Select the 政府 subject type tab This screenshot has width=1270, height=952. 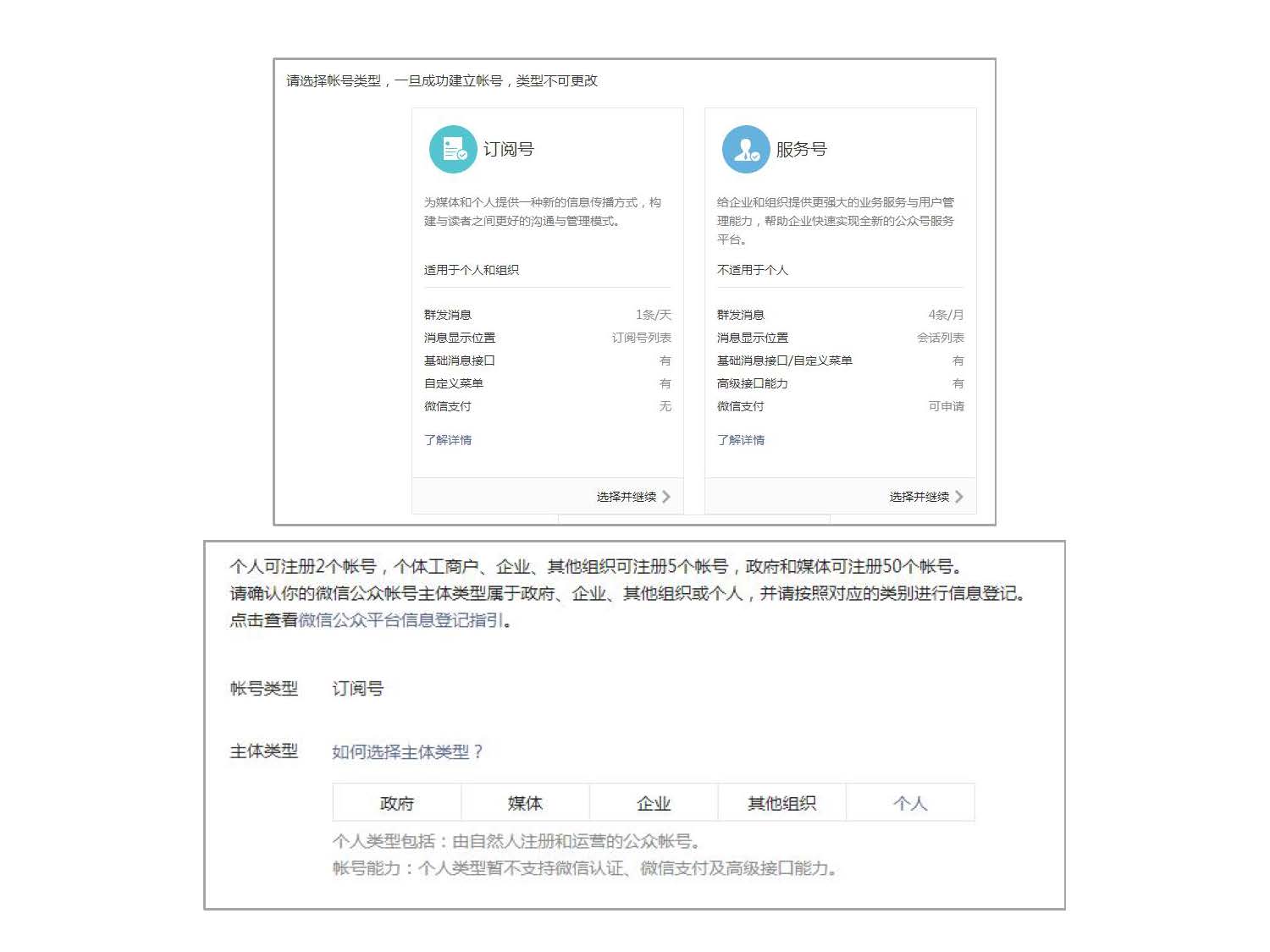point(397,803)
